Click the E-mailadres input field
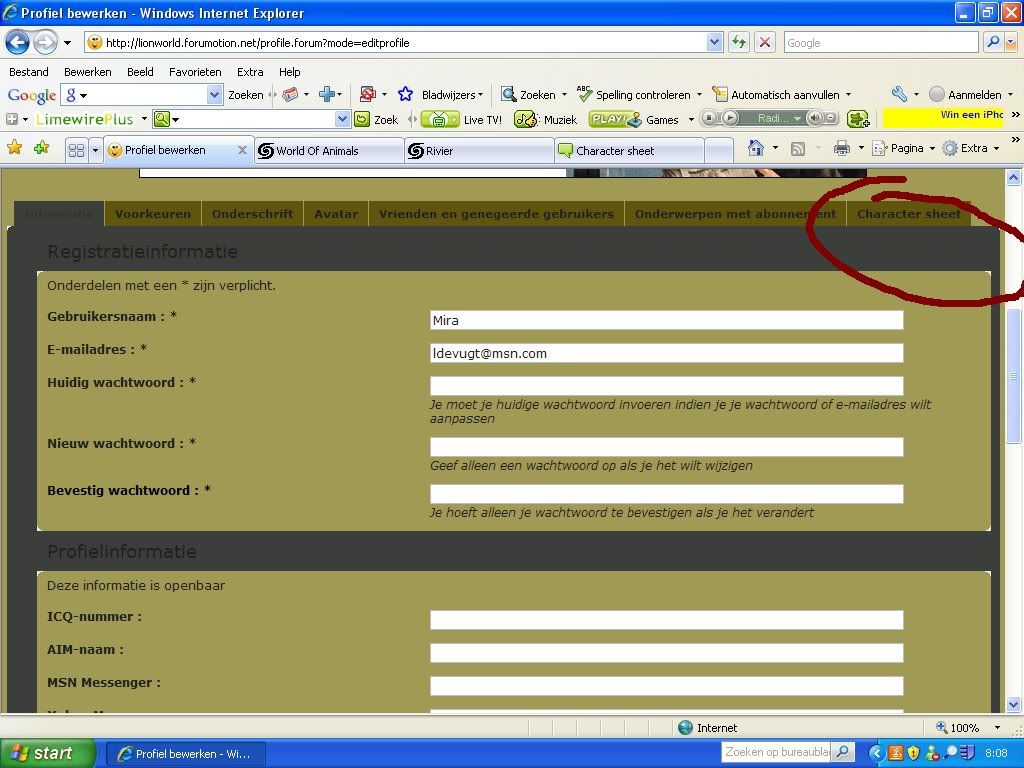 tap(666, 353)
